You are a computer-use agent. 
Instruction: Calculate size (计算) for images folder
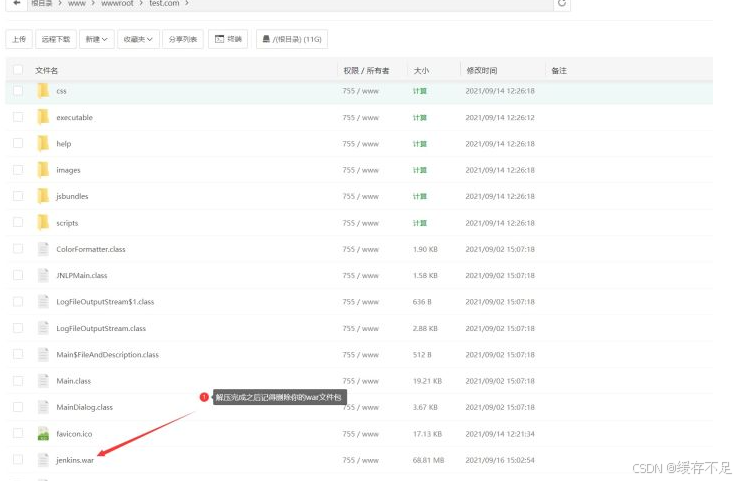pos(420,170)
